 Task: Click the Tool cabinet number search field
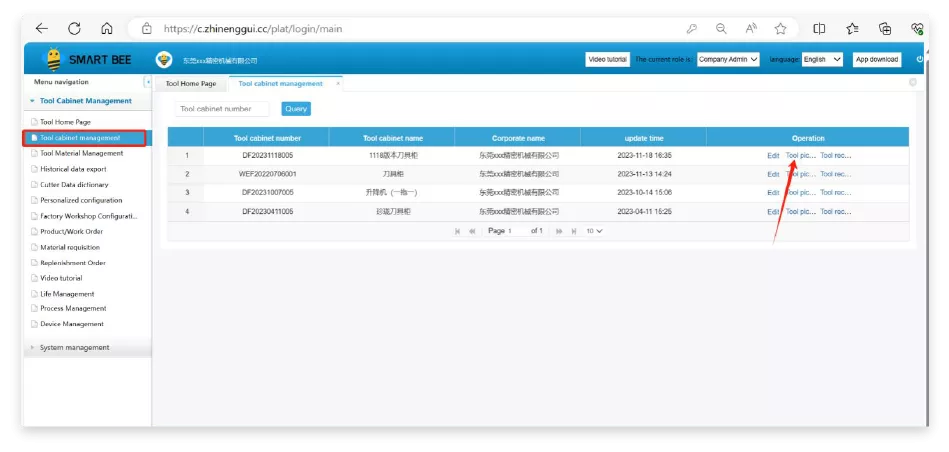point(222,109)
